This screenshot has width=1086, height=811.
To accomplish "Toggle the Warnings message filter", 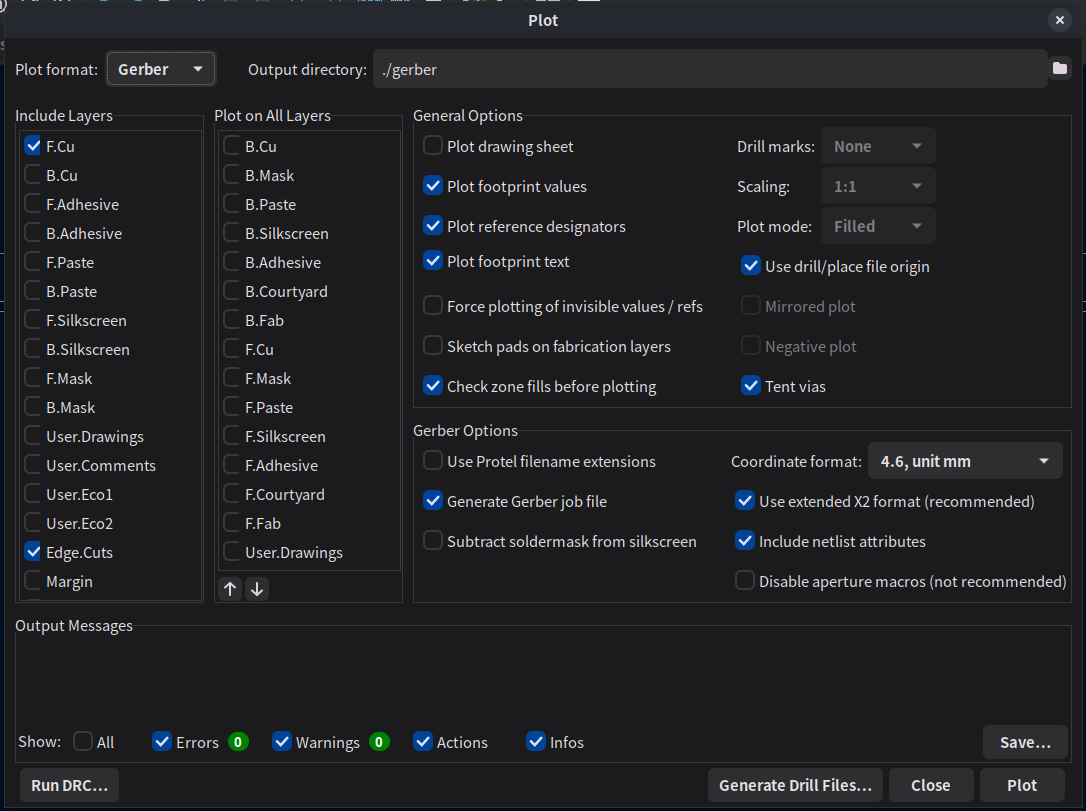I will (282, 742).
